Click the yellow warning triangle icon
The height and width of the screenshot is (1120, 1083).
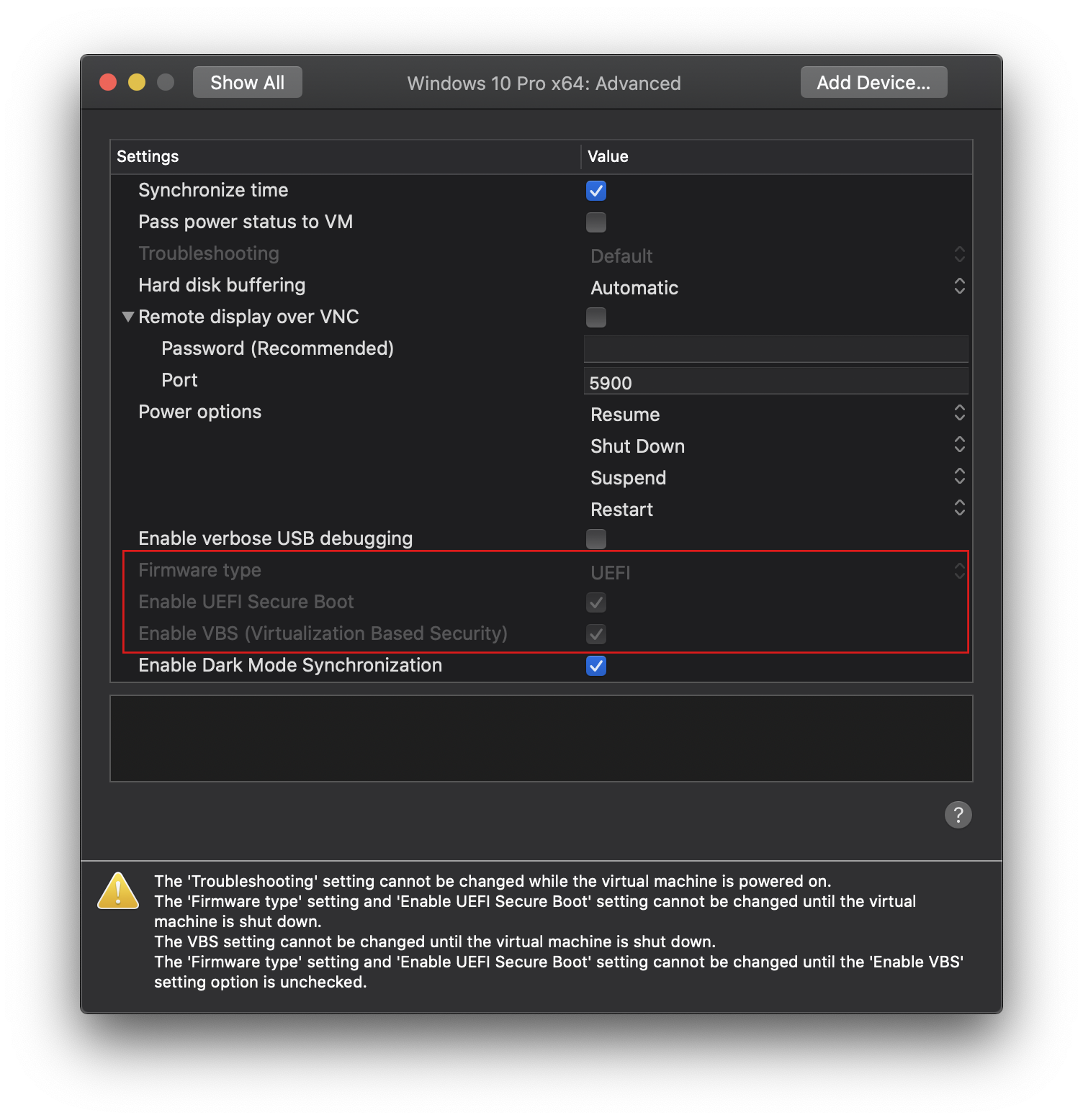tap(118, 891)
